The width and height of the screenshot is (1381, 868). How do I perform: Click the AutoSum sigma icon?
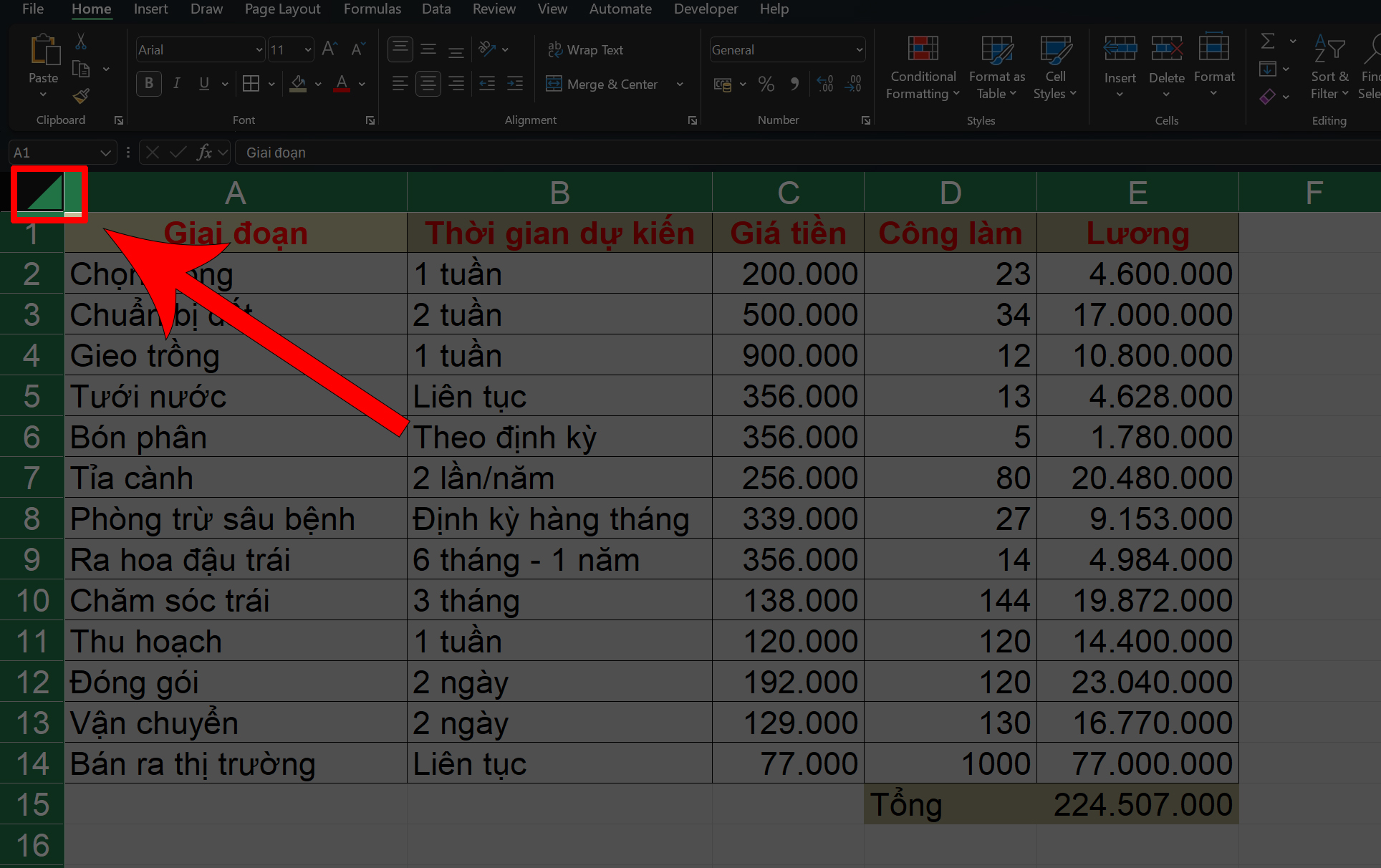pyautogui.click(x=1268, y=41)
